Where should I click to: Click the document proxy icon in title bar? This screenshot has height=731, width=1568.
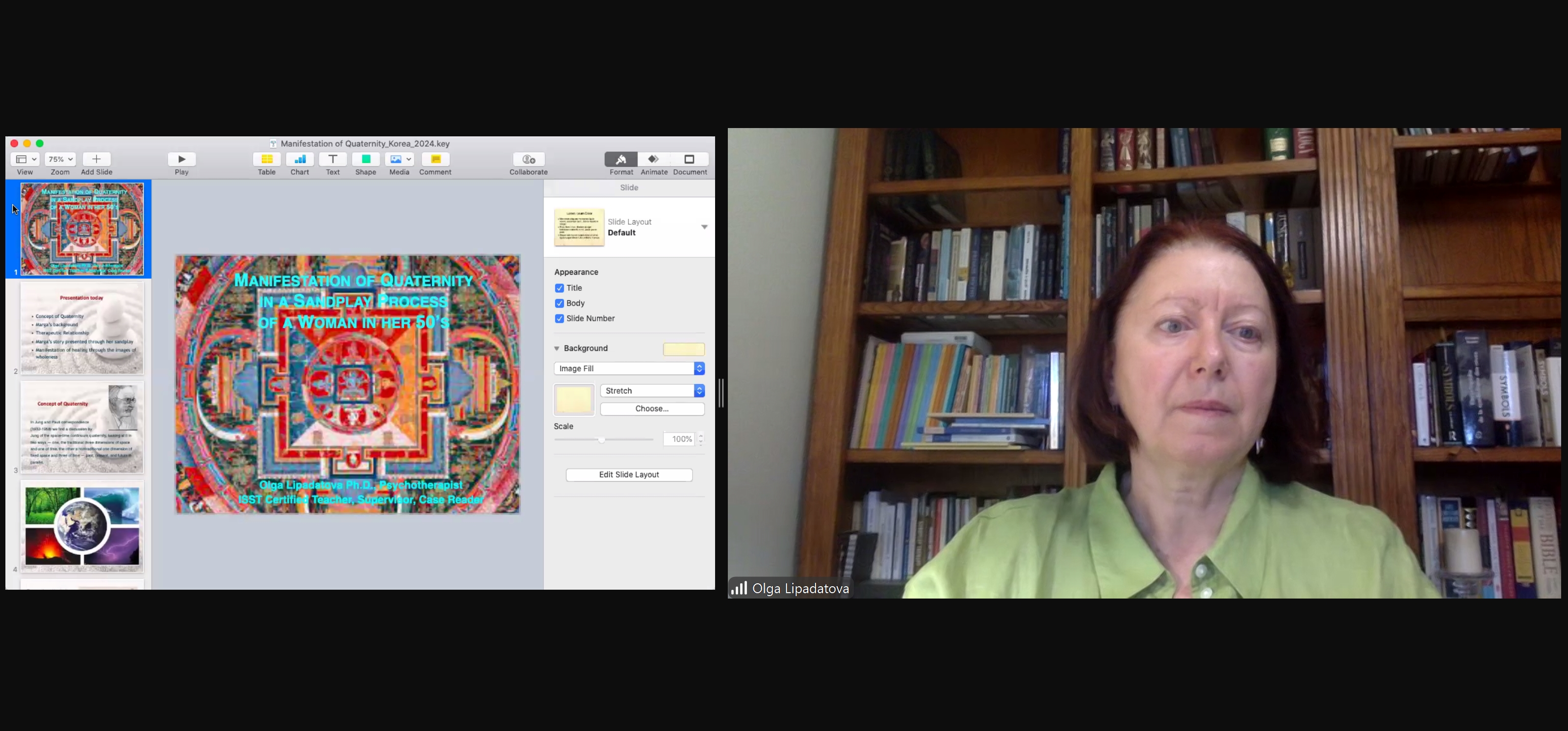[x=273, y=144]
